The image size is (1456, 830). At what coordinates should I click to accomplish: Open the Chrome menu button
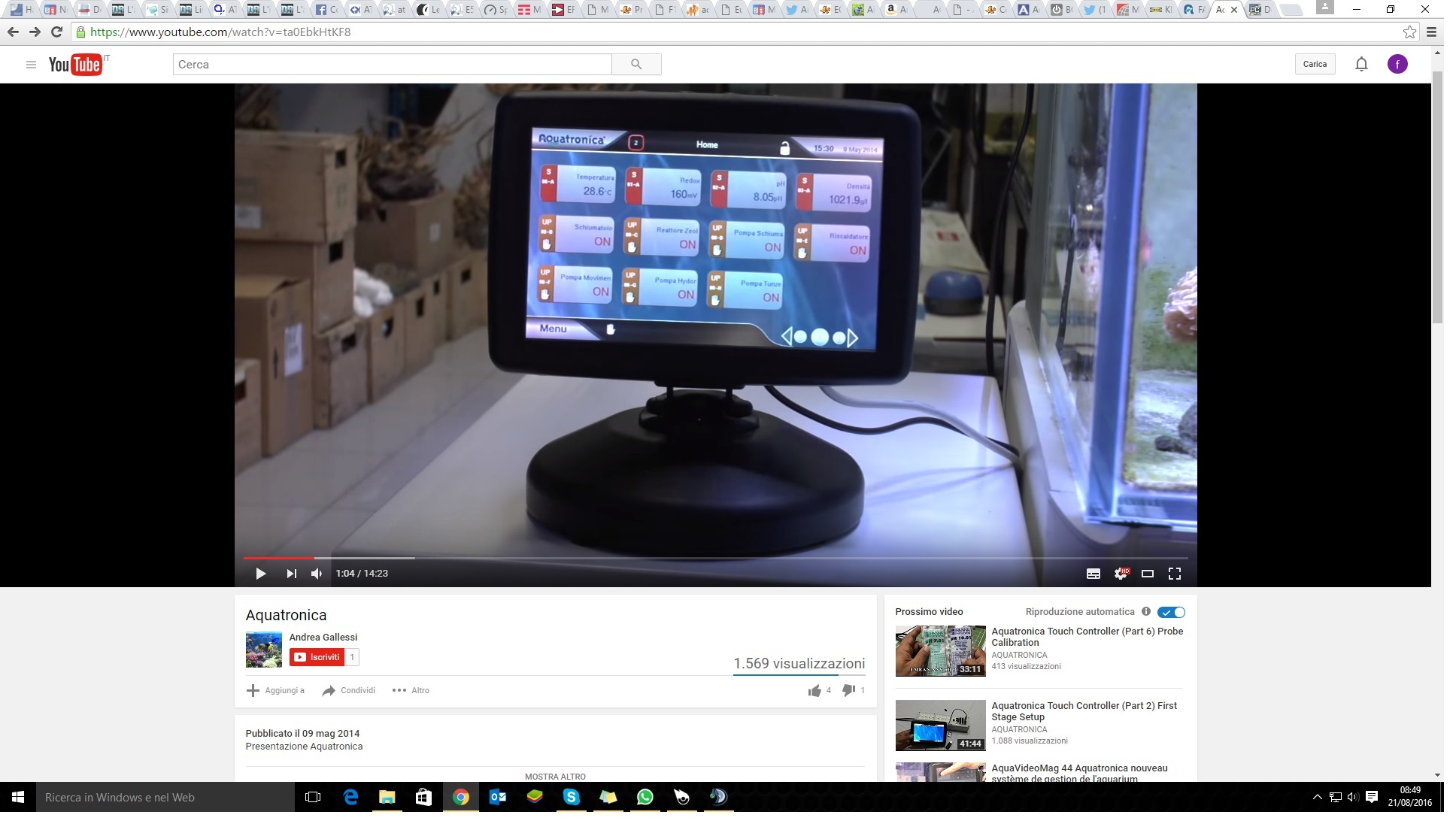tap(1431, 32)
